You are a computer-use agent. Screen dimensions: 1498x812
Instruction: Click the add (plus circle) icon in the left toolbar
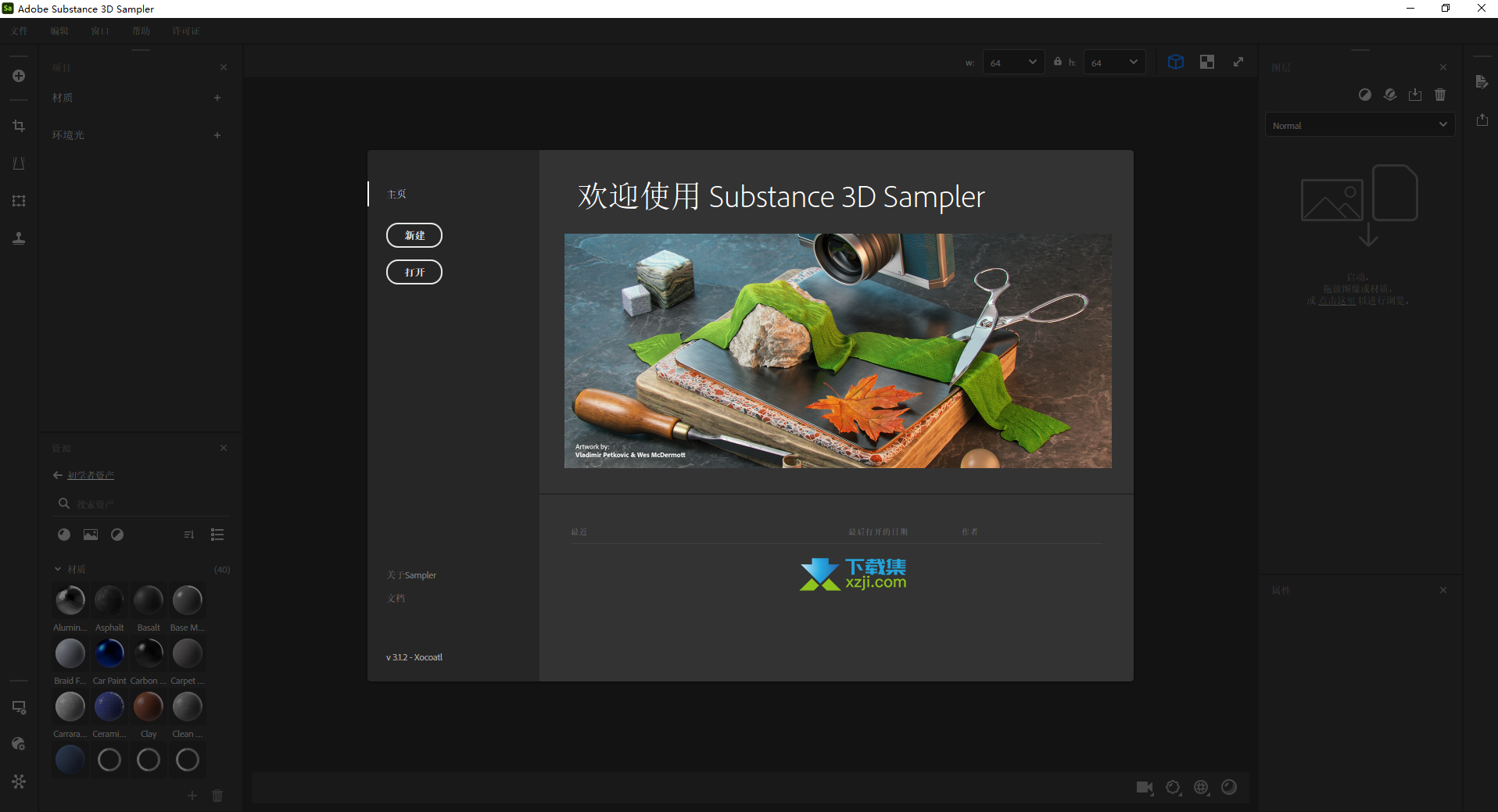tap(19, 76)
